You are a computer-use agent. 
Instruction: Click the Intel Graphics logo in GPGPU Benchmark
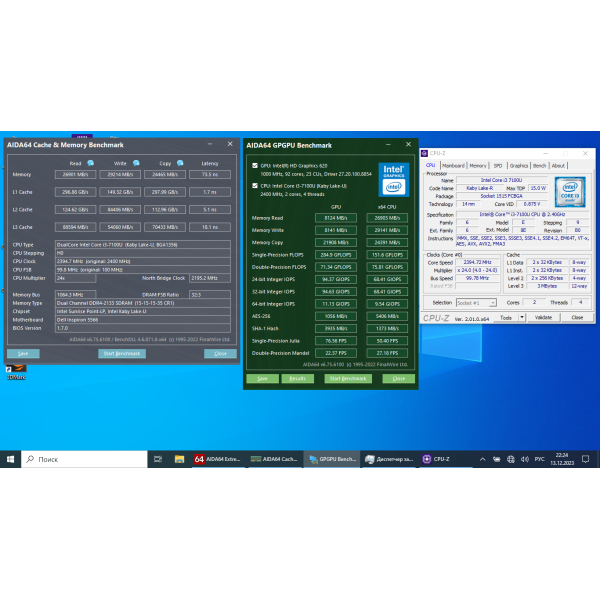(394, 179)
